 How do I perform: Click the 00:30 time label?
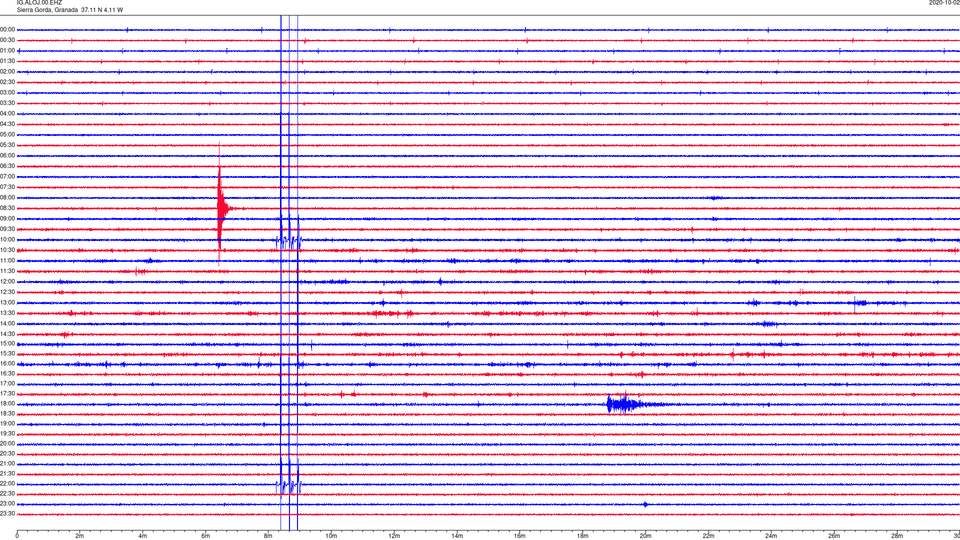pyautogui.click(x=7, y=40)
